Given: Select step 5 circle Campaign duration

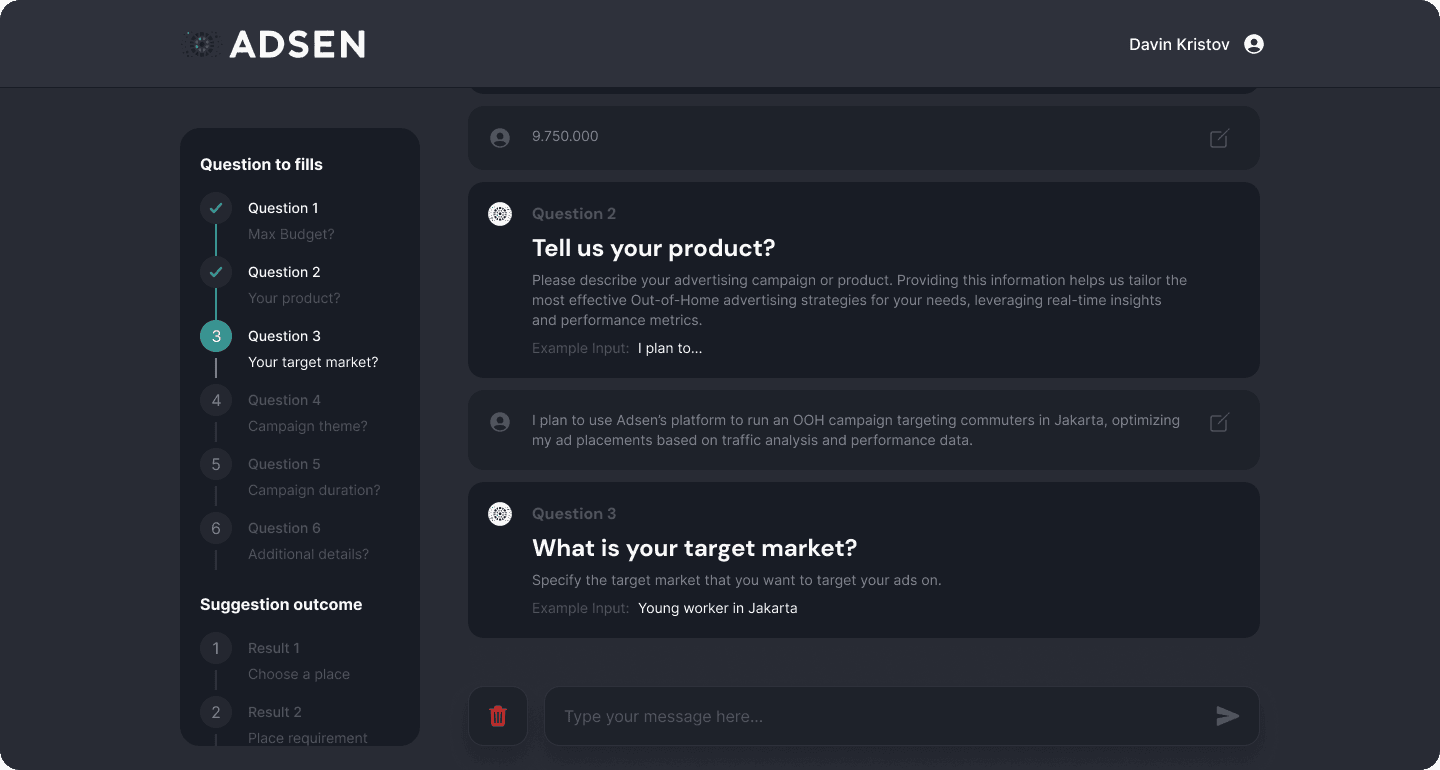Looking at the screenshot, I should 216,464.
